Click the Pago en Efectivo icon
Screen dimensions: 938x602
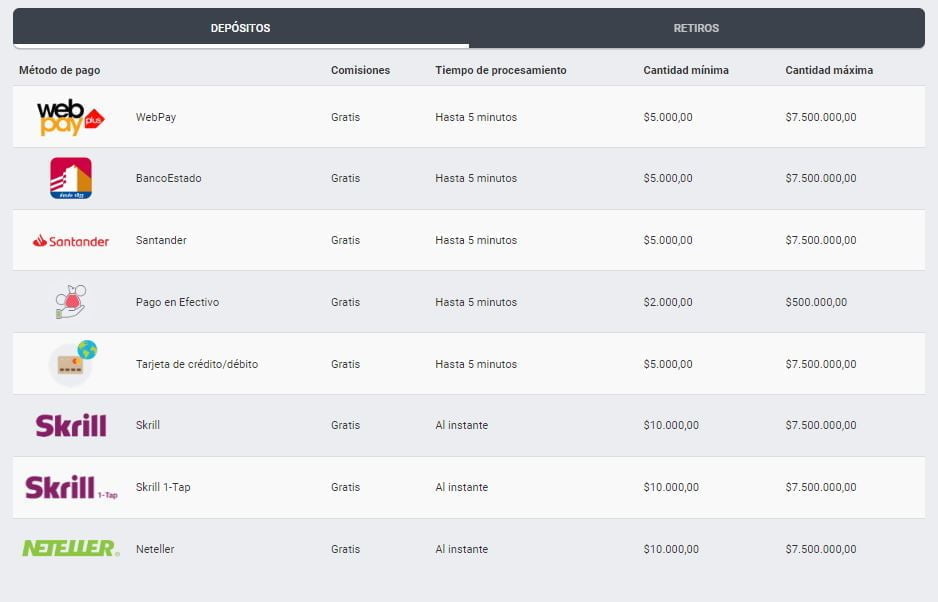pos(70,302)
